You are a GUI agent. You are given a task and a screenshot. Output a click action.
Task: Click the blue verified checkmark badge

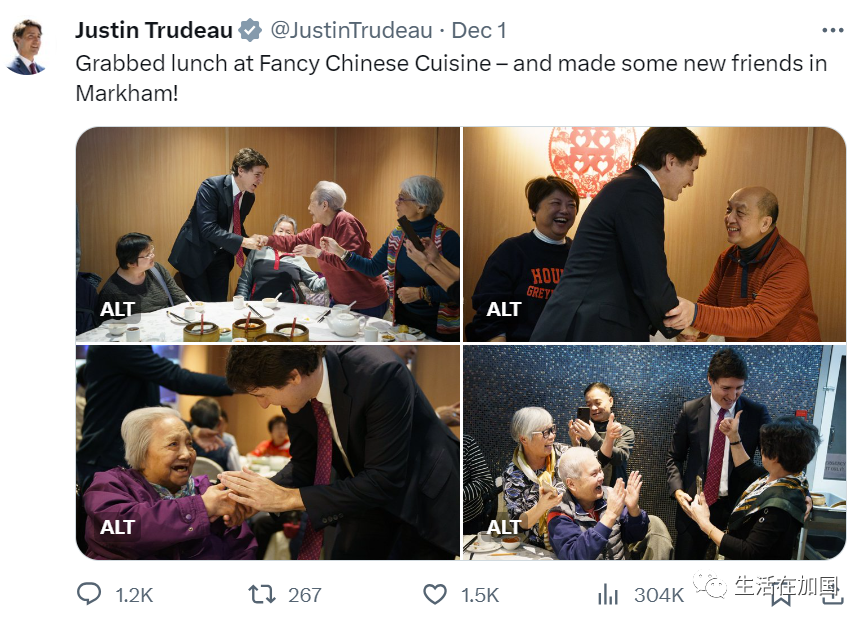250,30
